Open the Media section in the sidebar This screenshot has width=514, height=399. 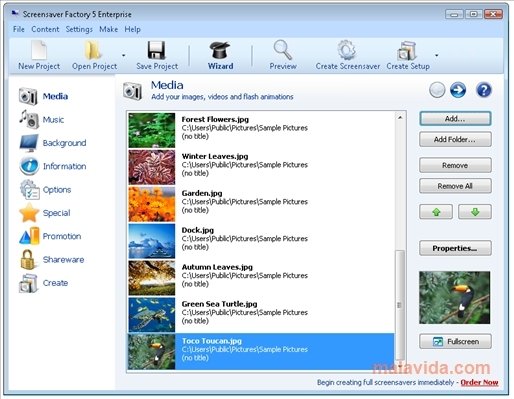click(44, 96)
